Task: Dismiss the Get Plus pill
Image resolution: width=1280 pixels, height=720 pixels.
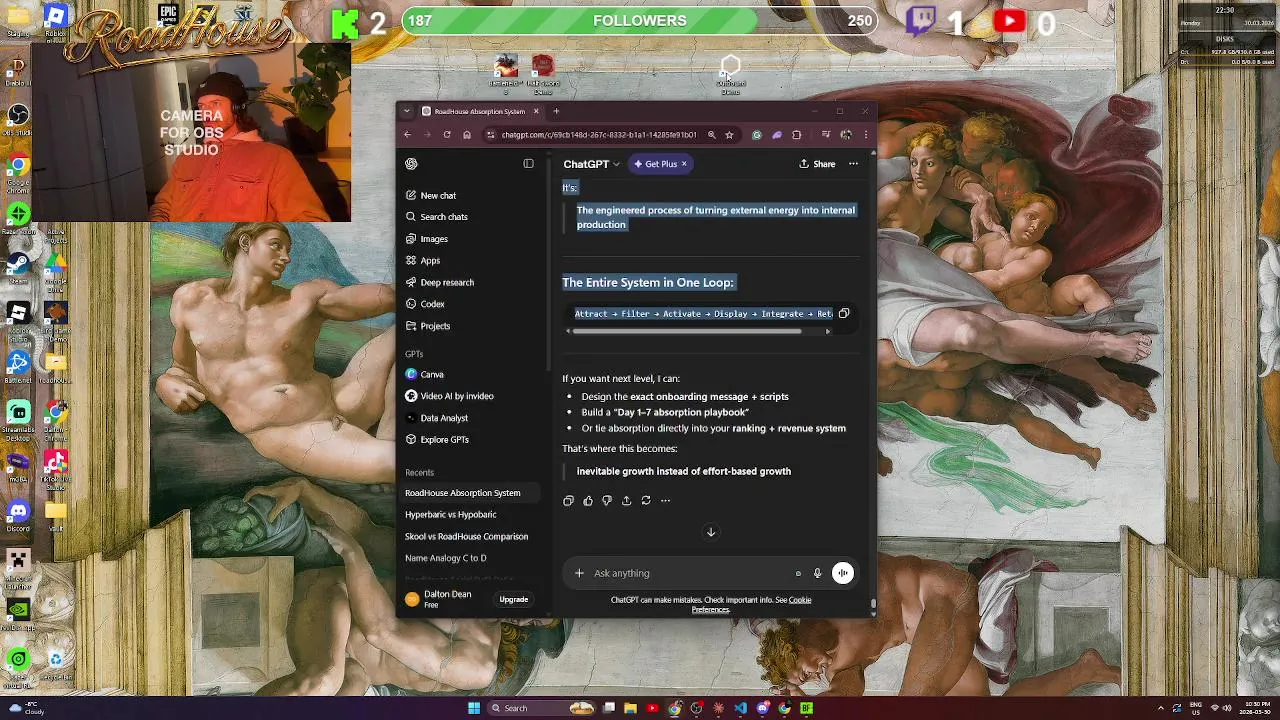Action: point(684,164)
